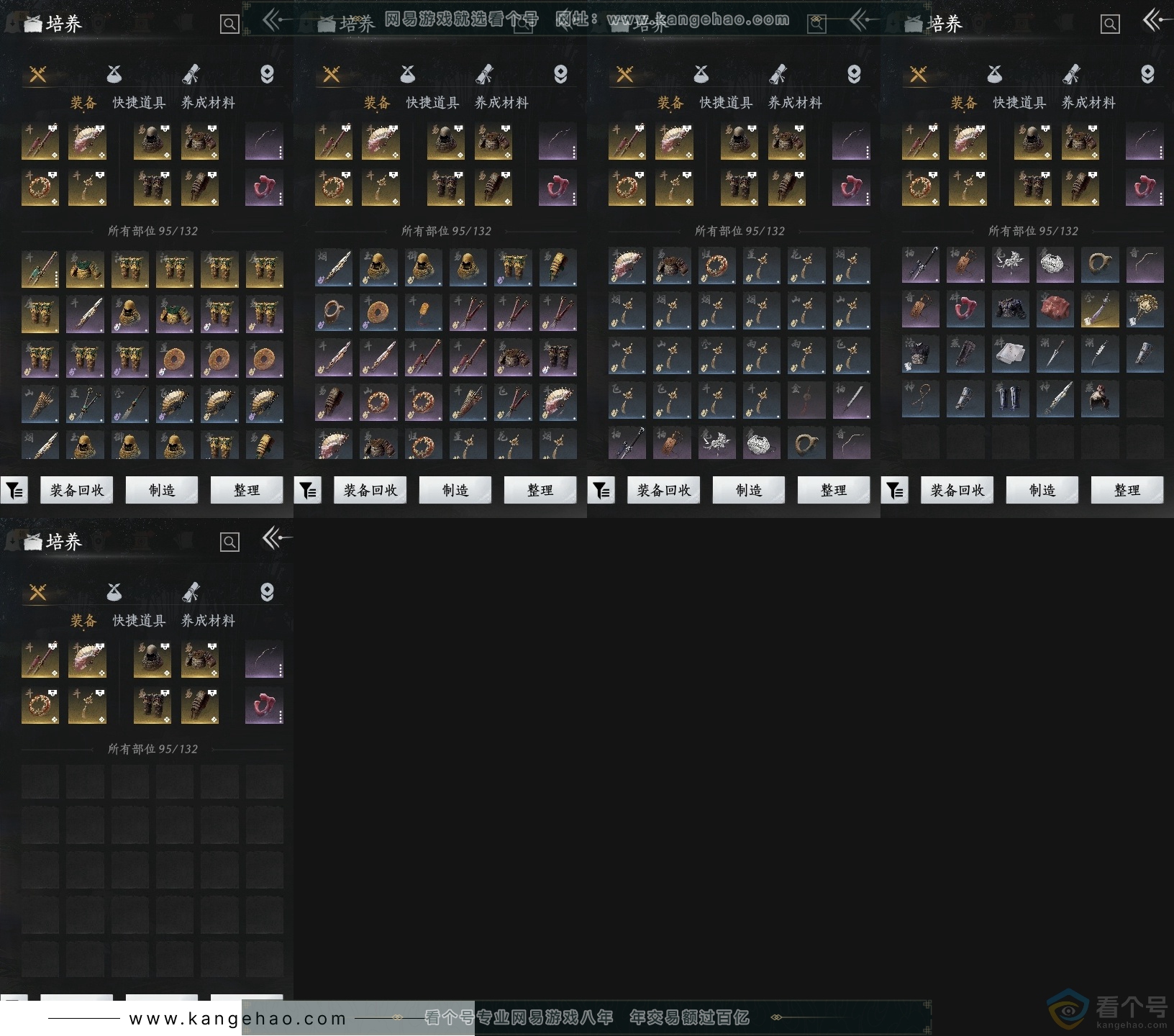Select equipped red coral slot in third panel
Image resolution: width=1174 pixels, height=1036 pixels.
[851, 188]
